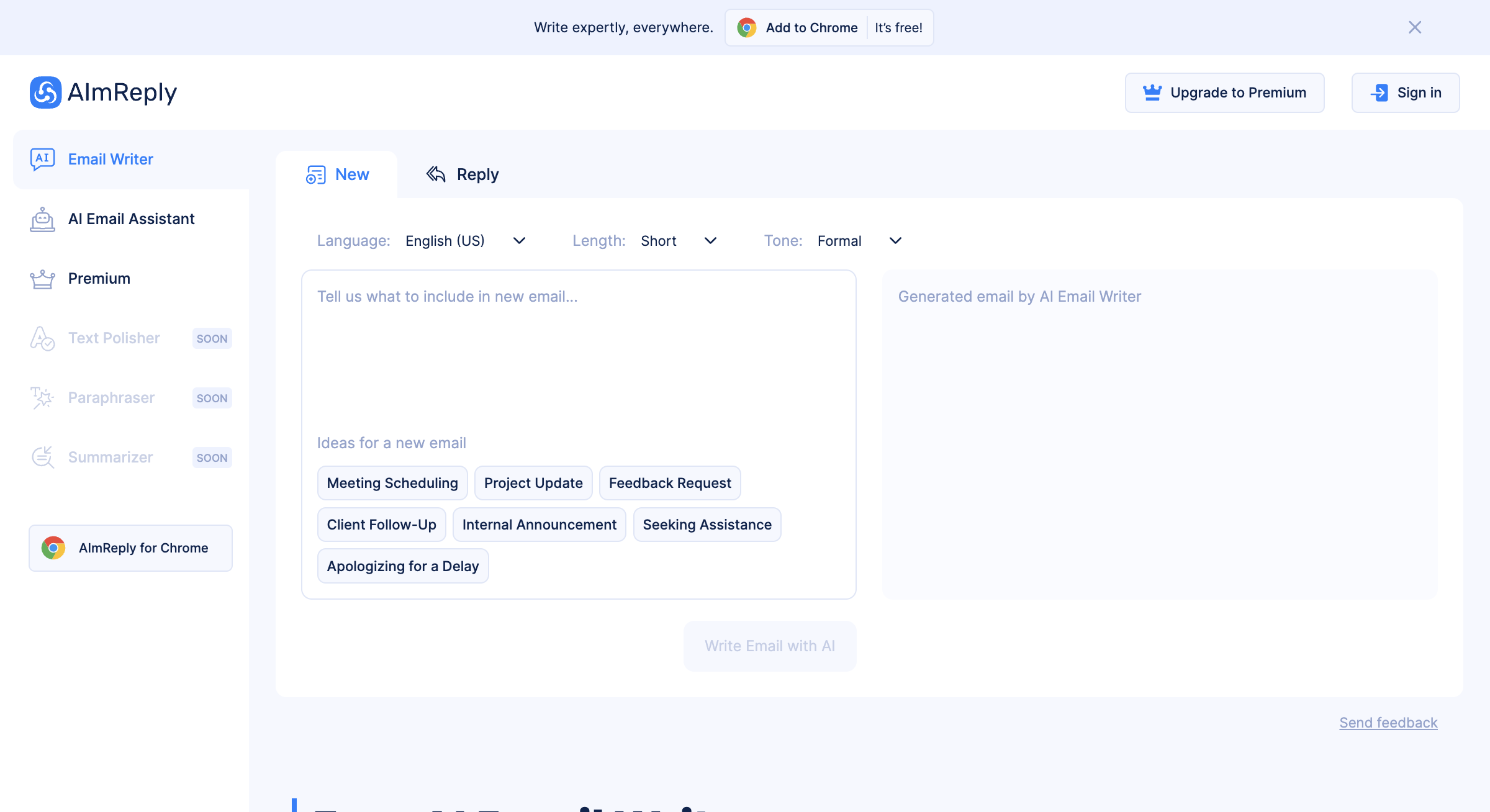Click "Write expertly, everywhere." banner text
Image resolution: width=1490 pixels, height=812 pixels.
point(623,27)
